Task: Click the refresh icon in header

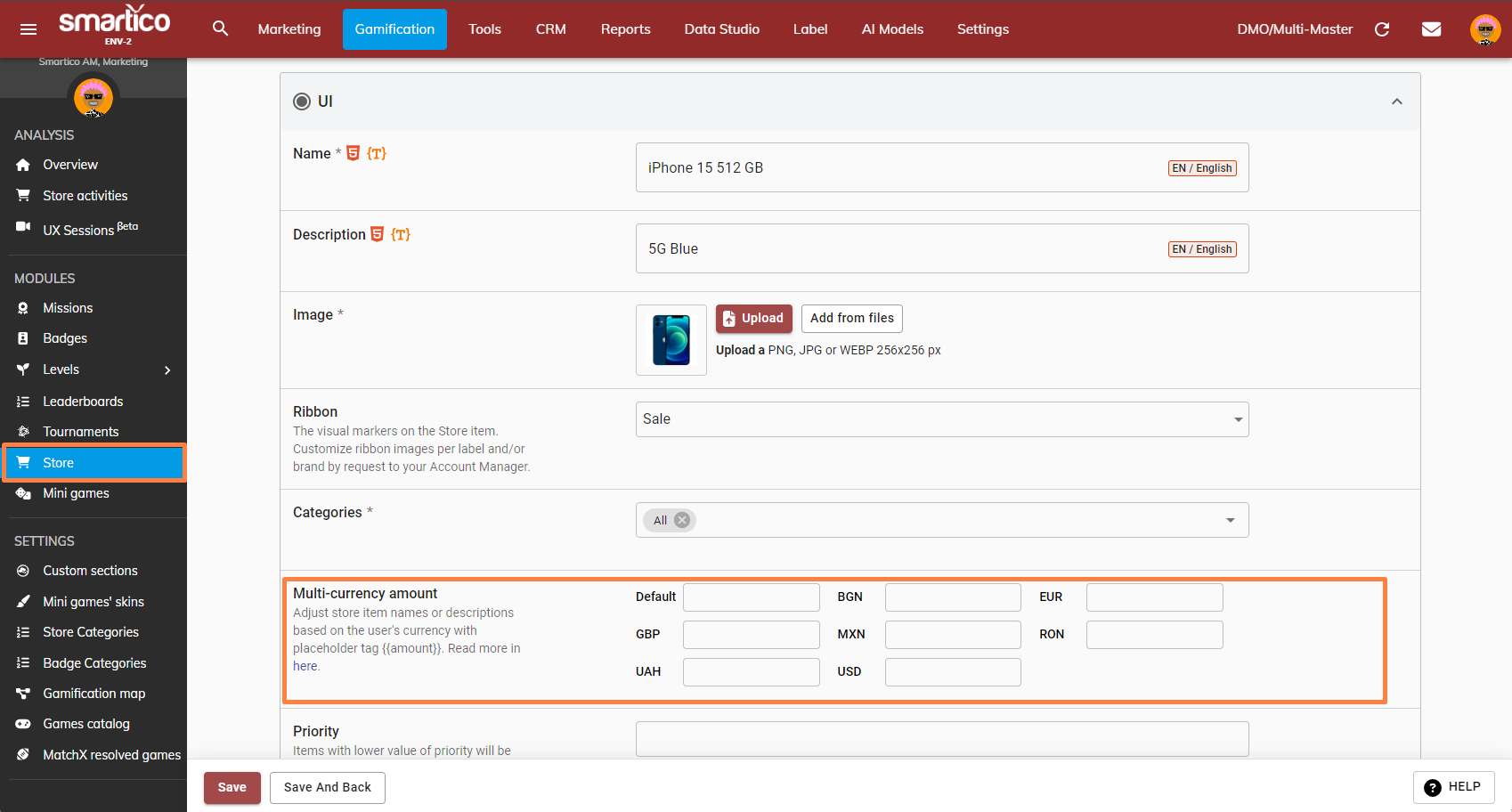Action: pyautogui.click(x=1382, y=29)
